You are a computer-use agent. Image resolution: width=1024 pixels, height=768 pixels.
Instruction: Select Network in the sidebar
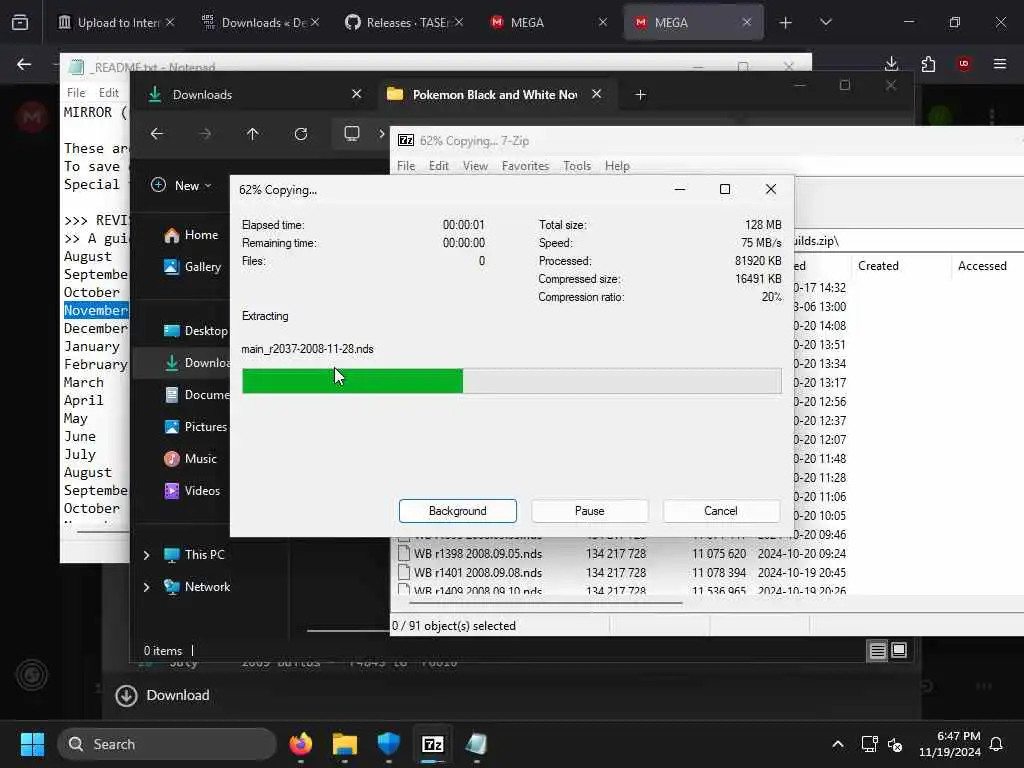coord(197,586)
